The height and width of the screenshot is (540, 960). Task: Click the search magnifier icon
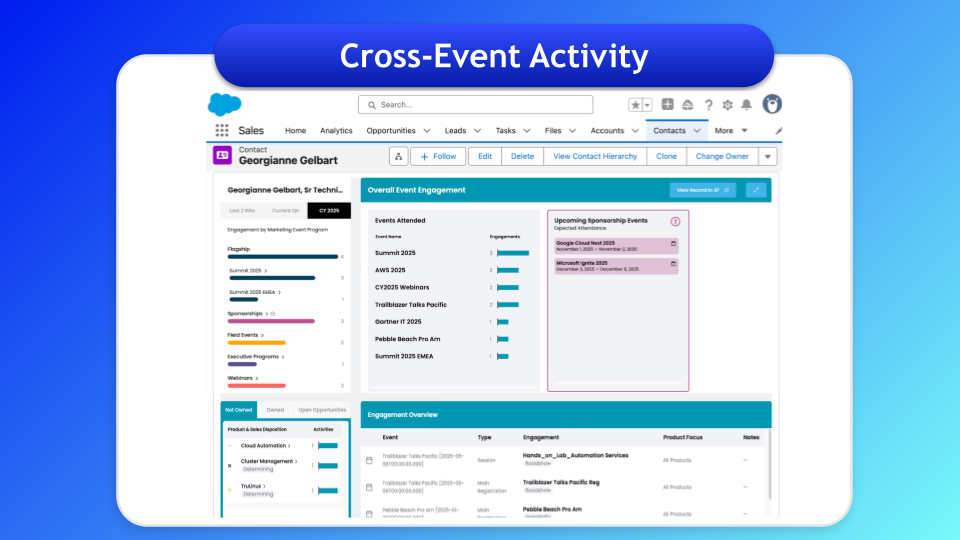tap(372, 105)
